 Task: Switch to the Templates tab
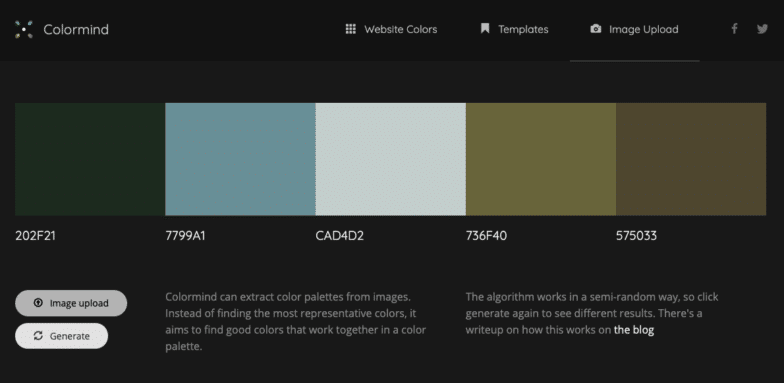point(514,30)
